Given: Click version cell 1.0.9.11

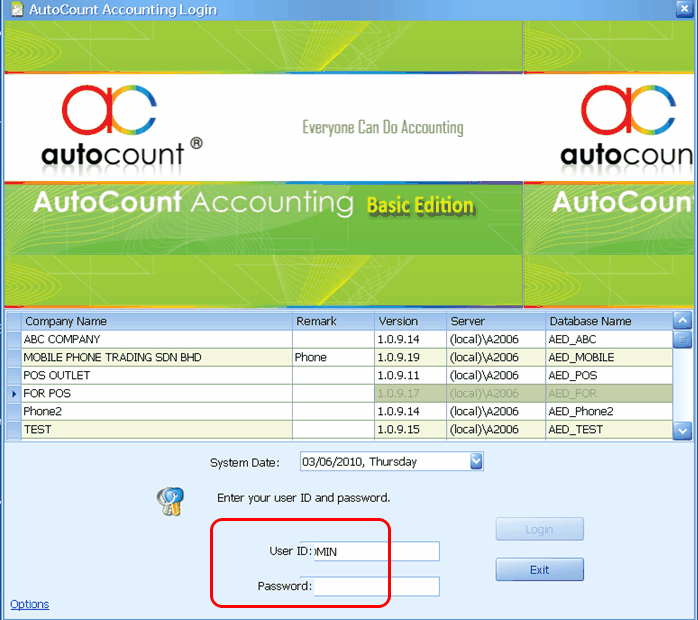Looking at the screenshot, I should point(410,376).
